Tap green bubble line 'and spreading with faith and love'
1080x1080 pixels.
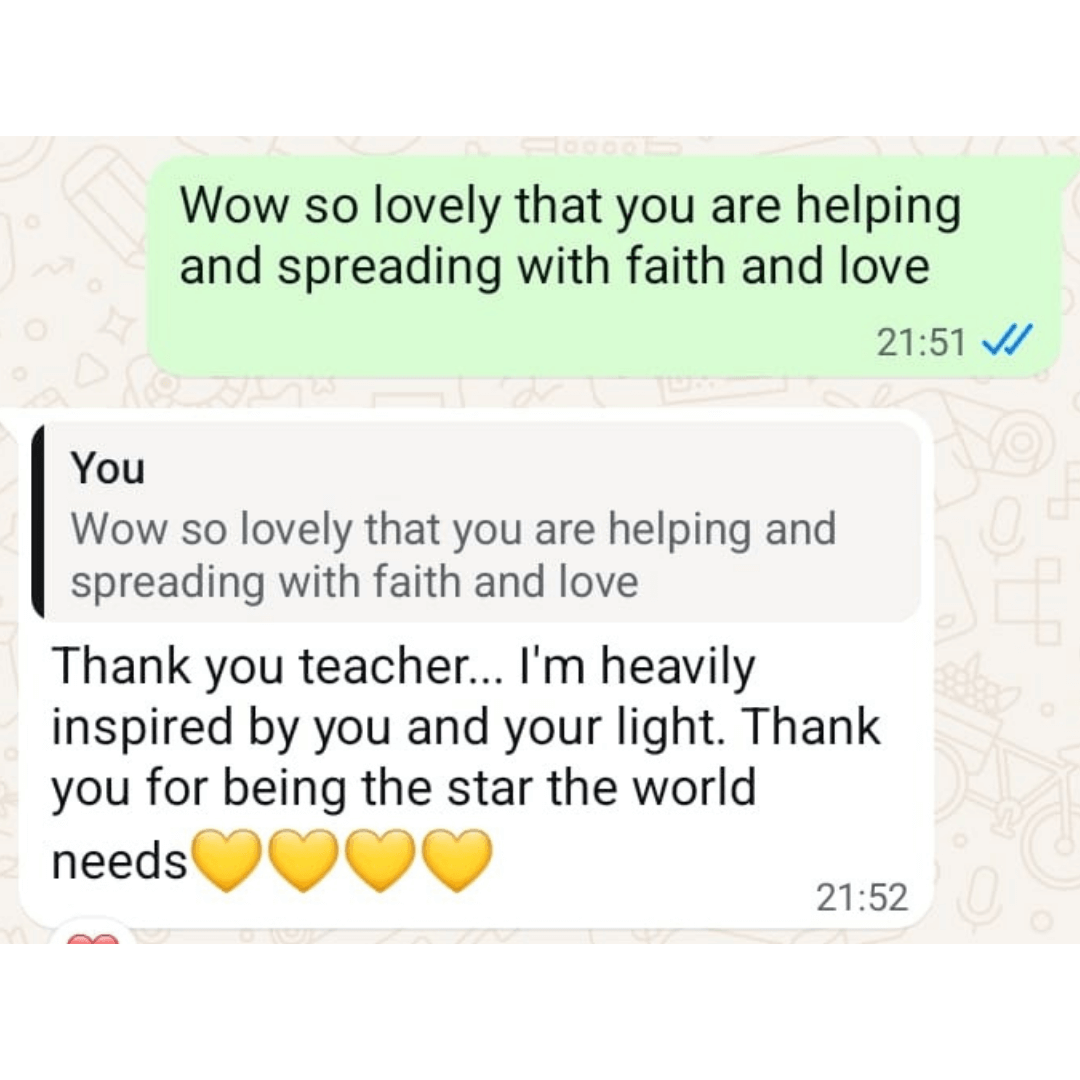(554, 267)
